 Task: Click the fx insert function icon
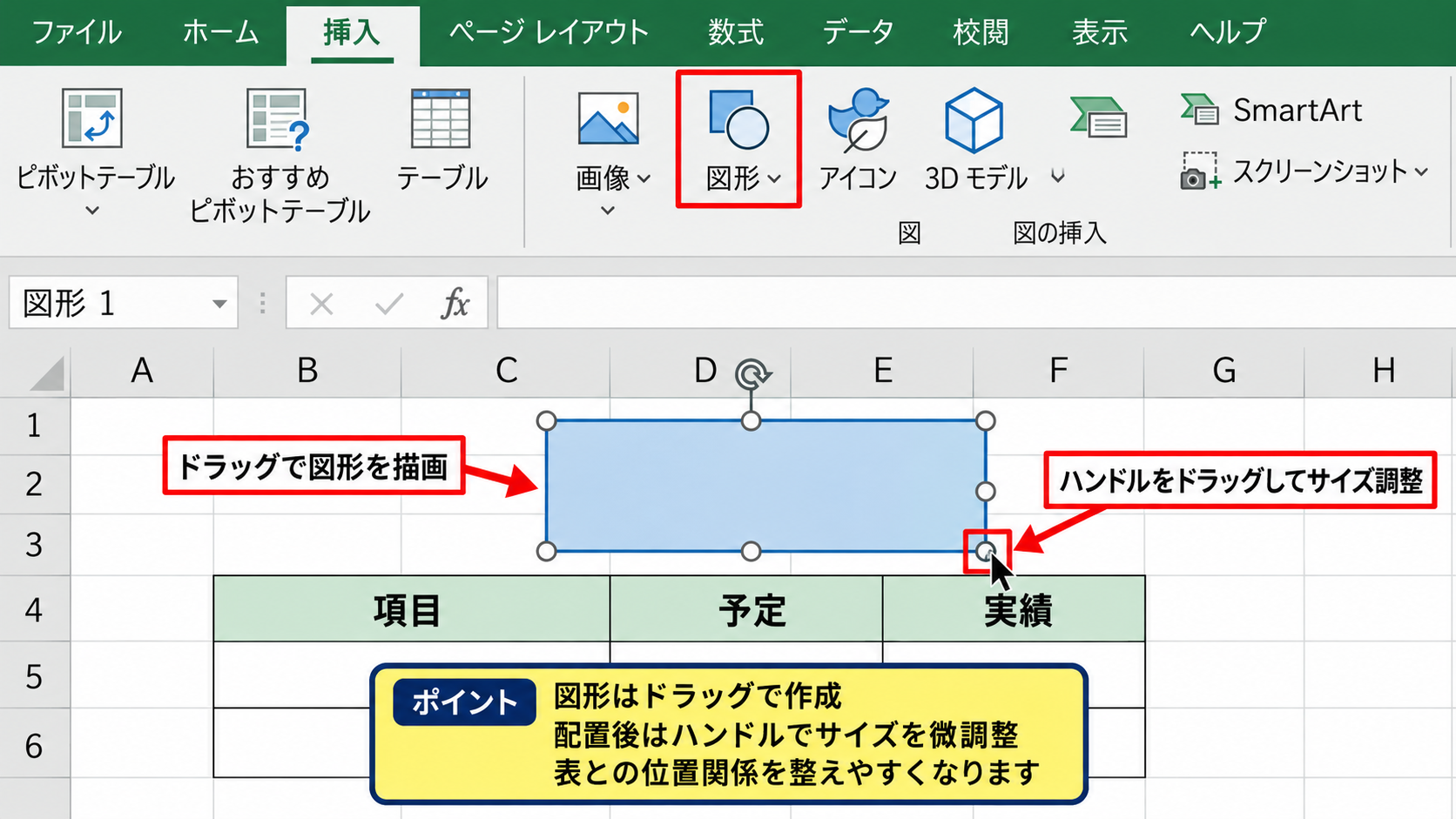455,304
